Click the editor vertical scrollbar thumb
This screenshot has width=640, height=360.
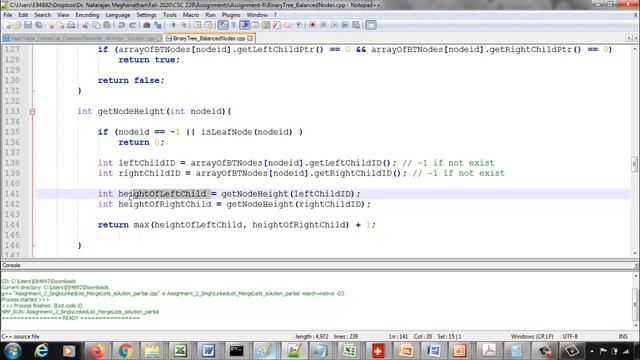click(635, 164)
